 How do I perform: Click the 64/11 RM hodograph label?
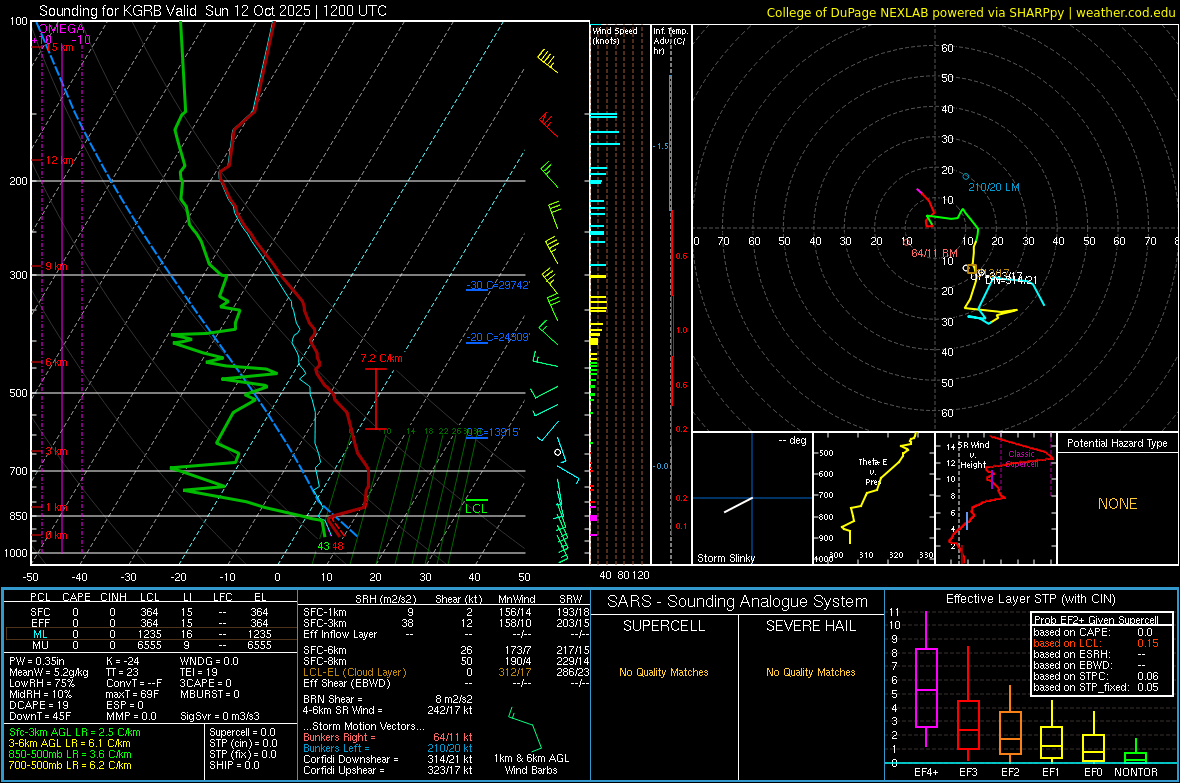934,253
